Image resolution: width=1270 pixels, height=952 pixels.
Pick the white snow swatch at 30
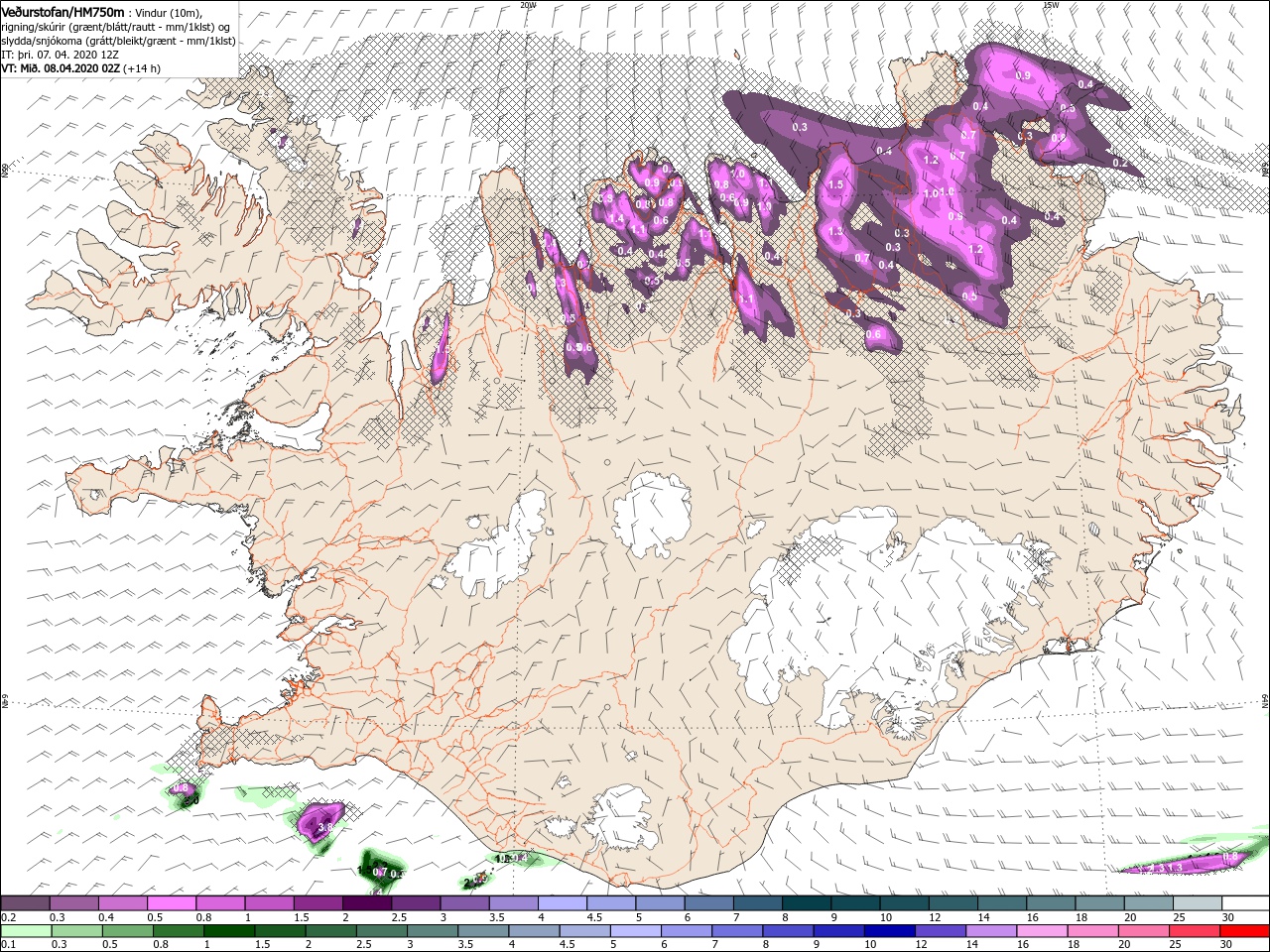click(x=1244, y=903)
